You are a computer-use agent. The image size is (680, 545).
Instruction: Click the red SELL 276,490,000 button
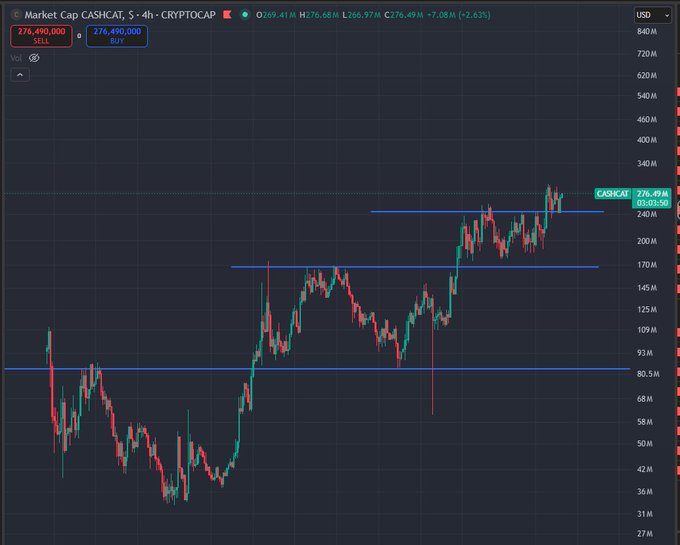41,36
